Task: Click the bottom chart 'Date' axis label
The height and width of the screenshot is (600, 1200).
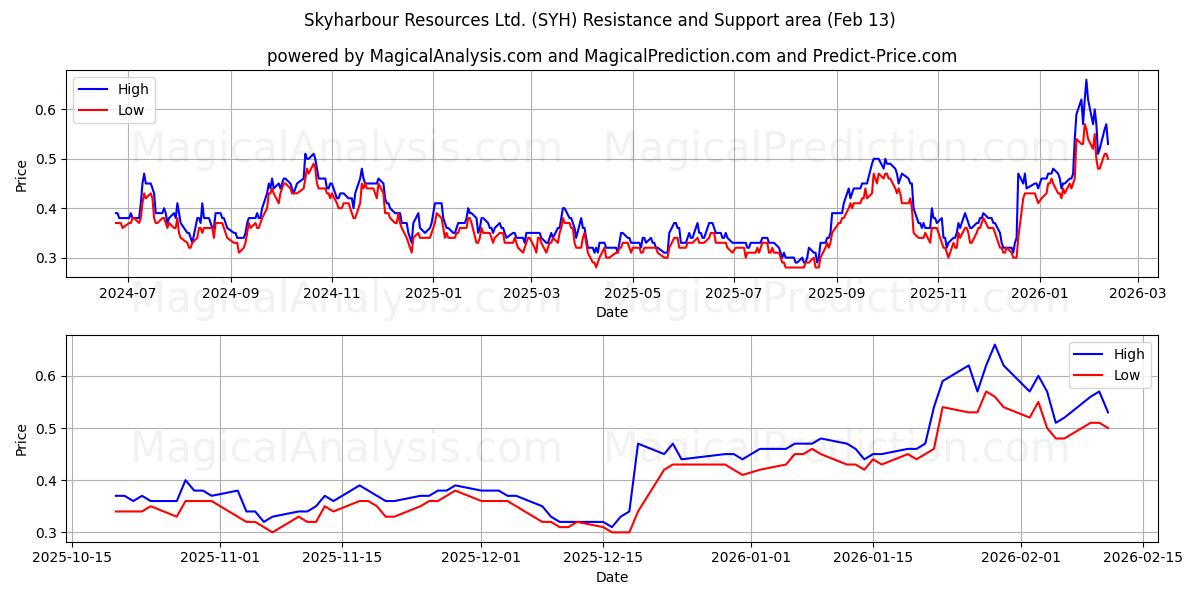Action: coord(612,577)
